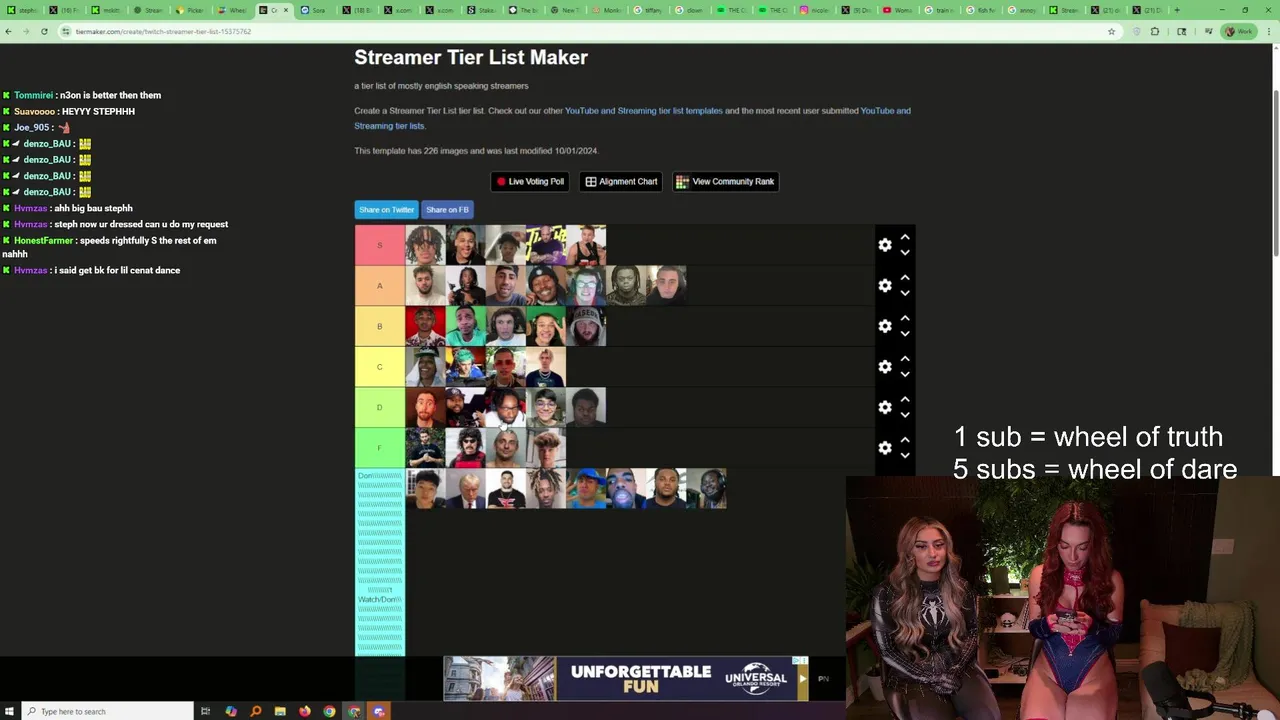Move D tier row up arrow
Image resolution: width=1280 pixels, height=720 pixels.
(x=905, y=399)
